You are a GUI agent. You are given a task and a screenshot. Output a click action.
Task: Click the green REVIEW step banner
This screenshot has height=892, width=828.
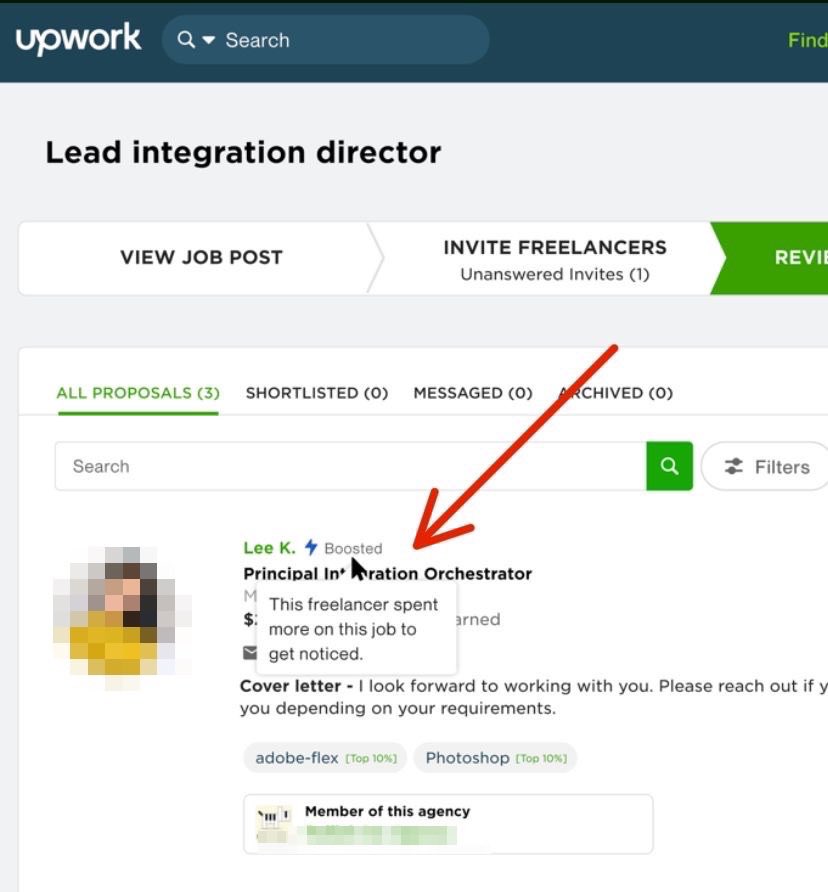point(790,257)
